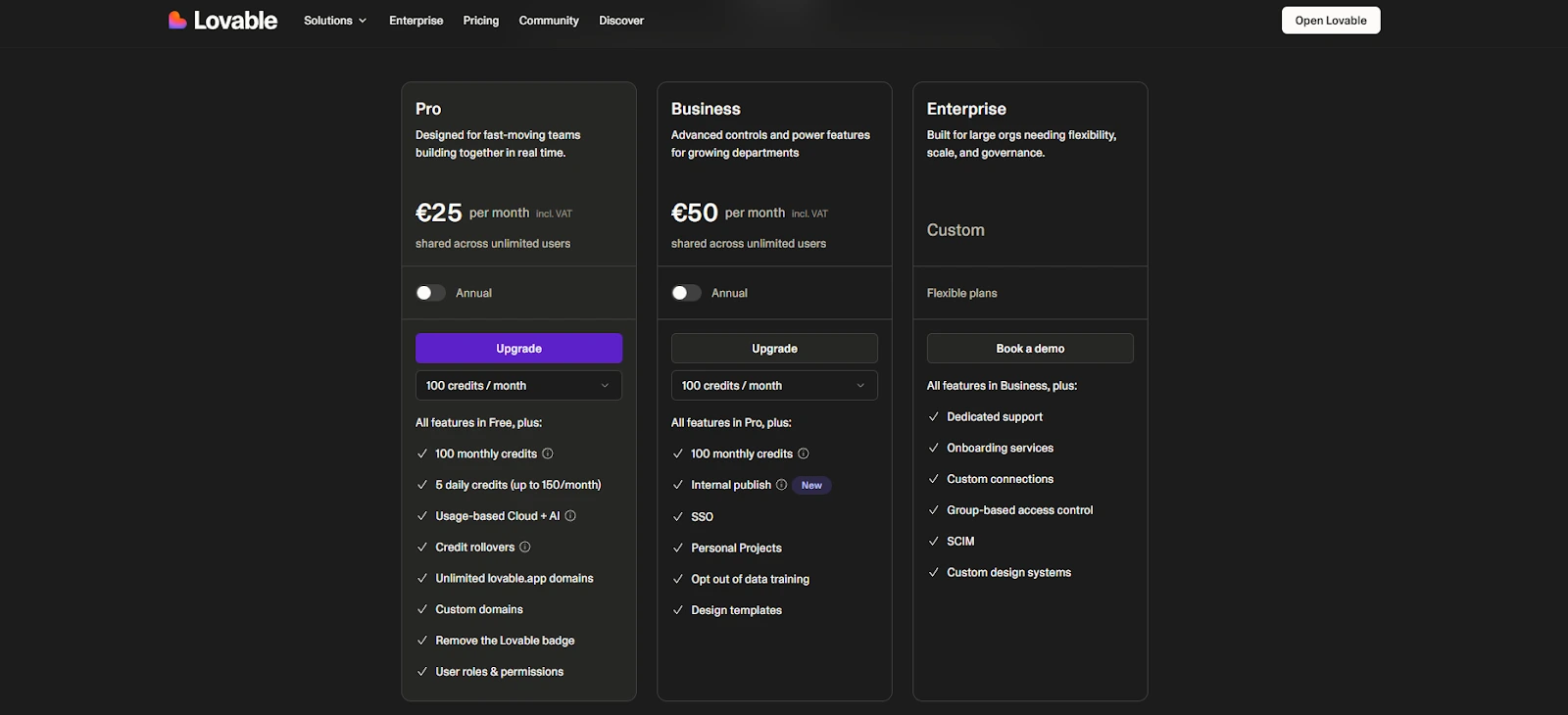
Task: Click the Upgrade button for Business
Action: click(774, 349)
